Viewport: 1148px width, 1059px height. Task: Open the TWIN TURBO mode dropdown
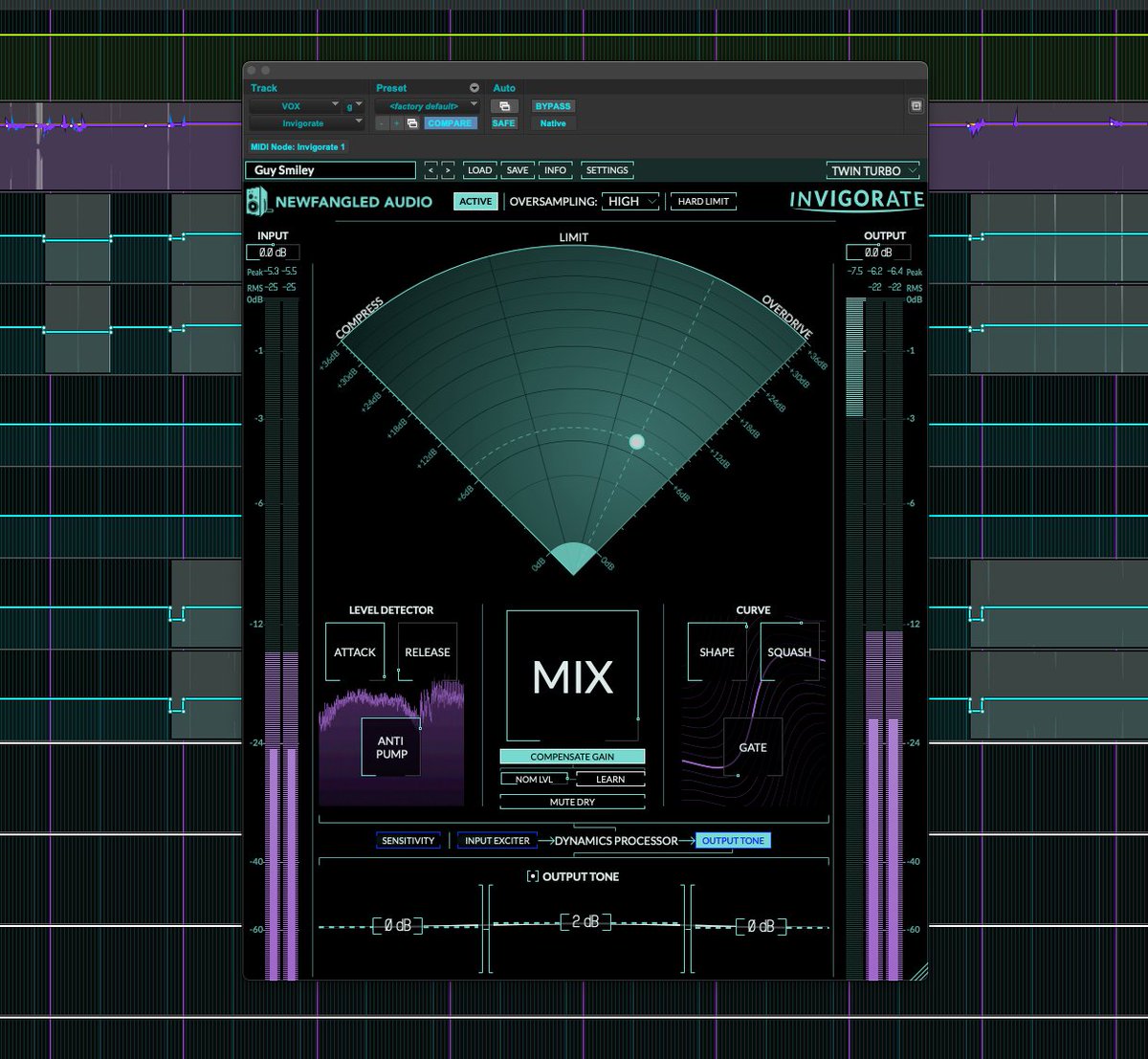pyautogui.click(x=873, y=170)
